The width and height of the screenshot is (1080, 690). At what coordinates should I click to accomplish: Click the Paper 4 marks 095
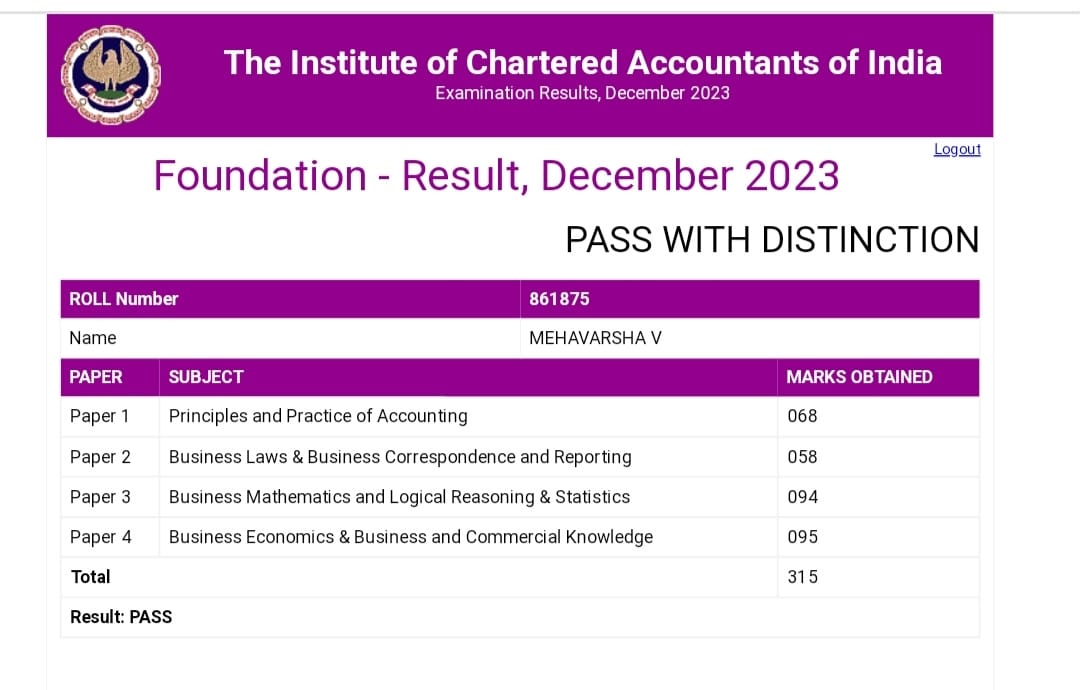tap(802, 537)
